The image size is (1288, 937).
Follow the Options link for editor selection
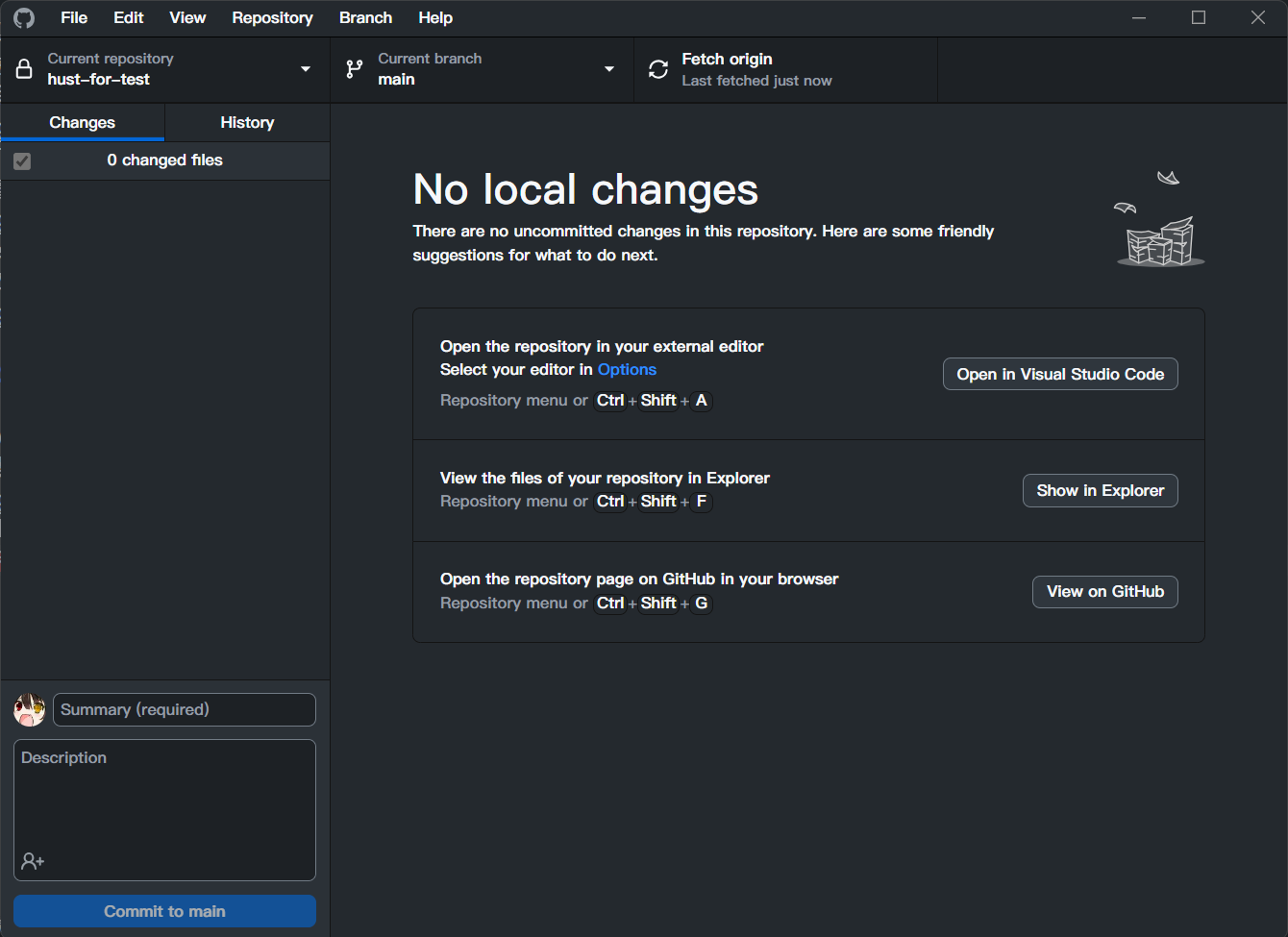point(627,370)
